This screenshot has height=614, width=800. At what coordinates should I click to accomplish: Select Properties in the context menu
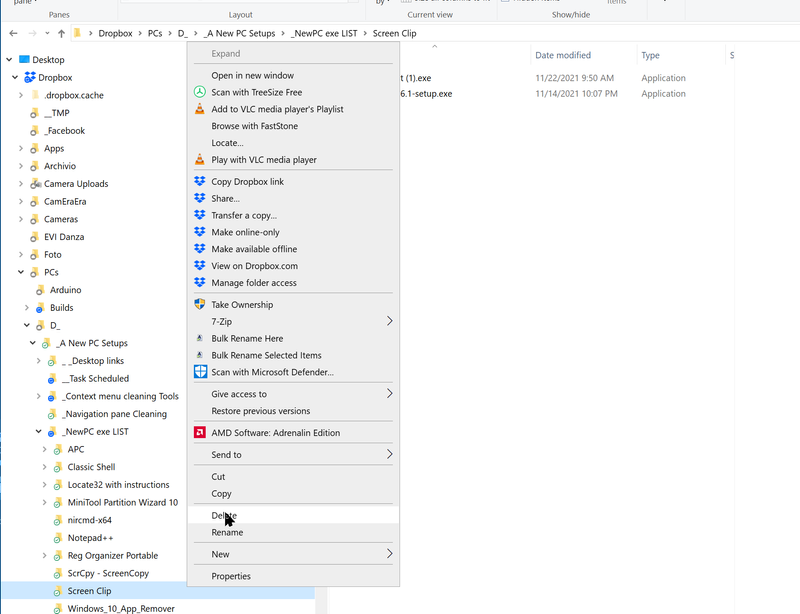click(x=231, y=576)
